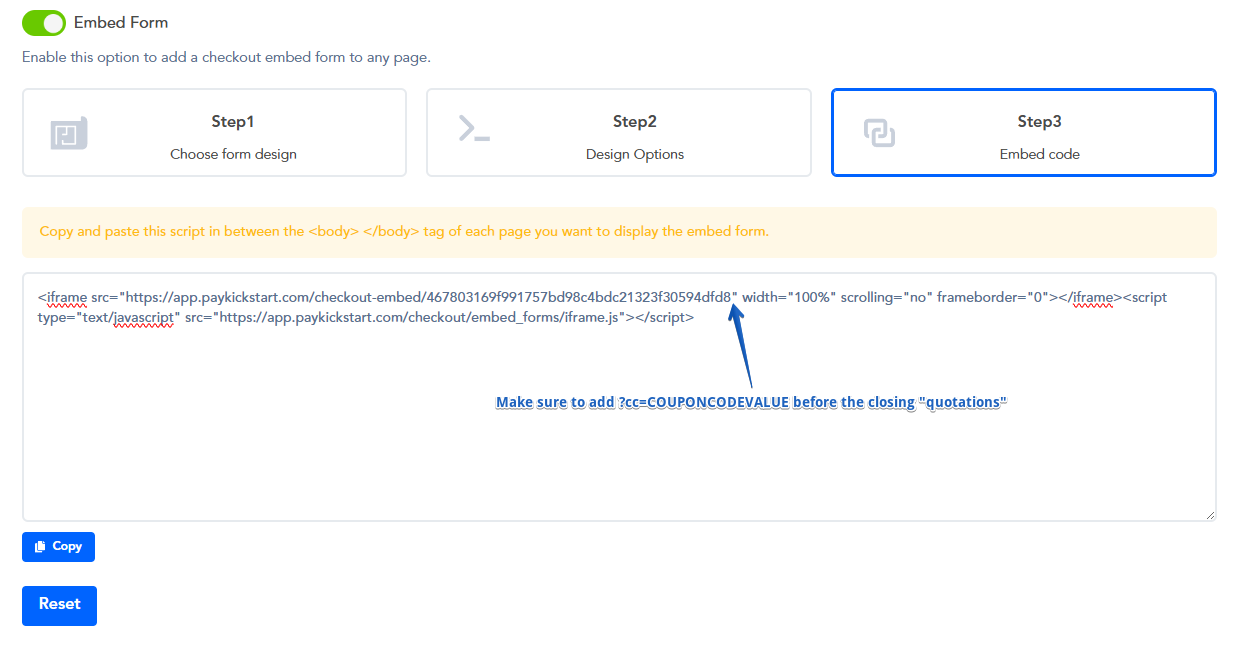Click inside the embed code textarea

[619, 397]
